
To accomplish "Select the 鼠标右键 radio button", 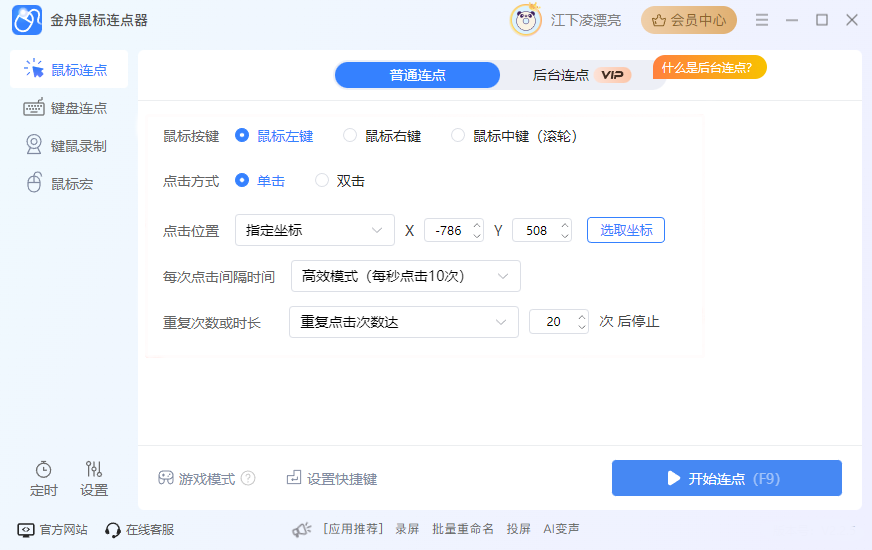I will point(350,135).
